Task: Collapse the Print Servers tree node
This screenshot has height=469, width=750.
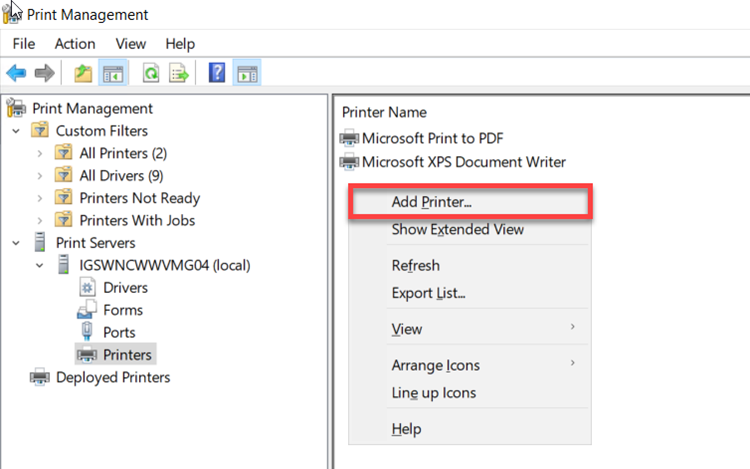Action: (x=16, y=243)
